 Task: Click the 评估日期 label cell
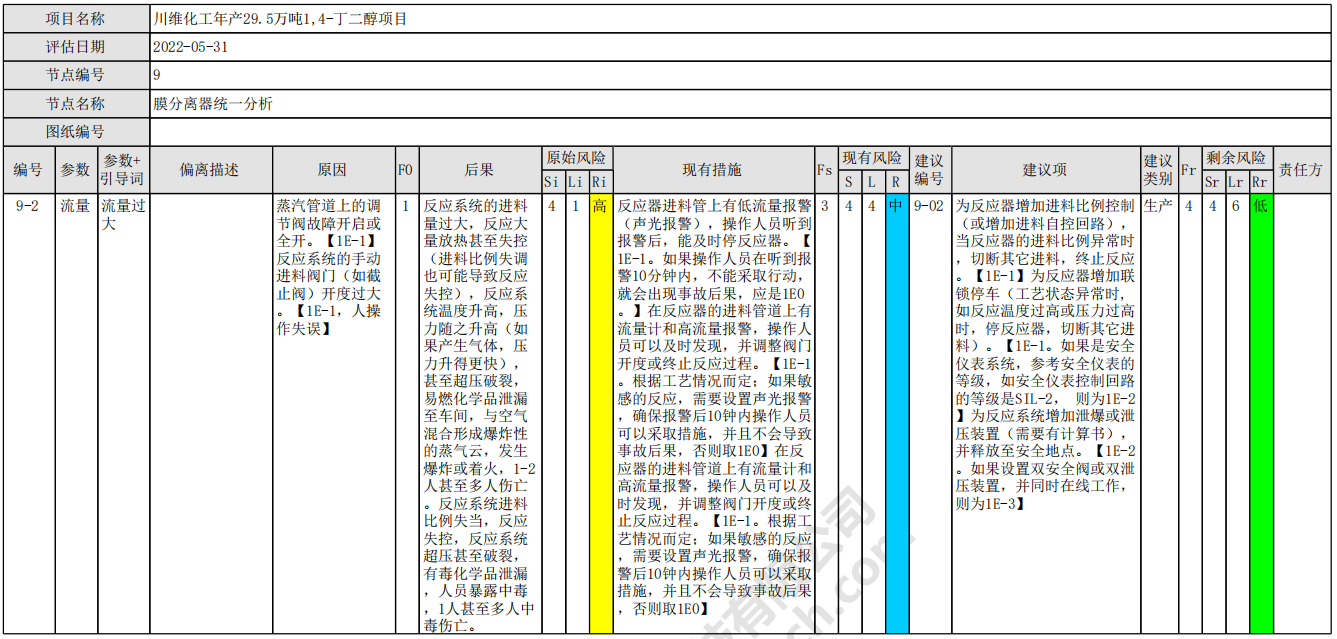tap(76, 47)
